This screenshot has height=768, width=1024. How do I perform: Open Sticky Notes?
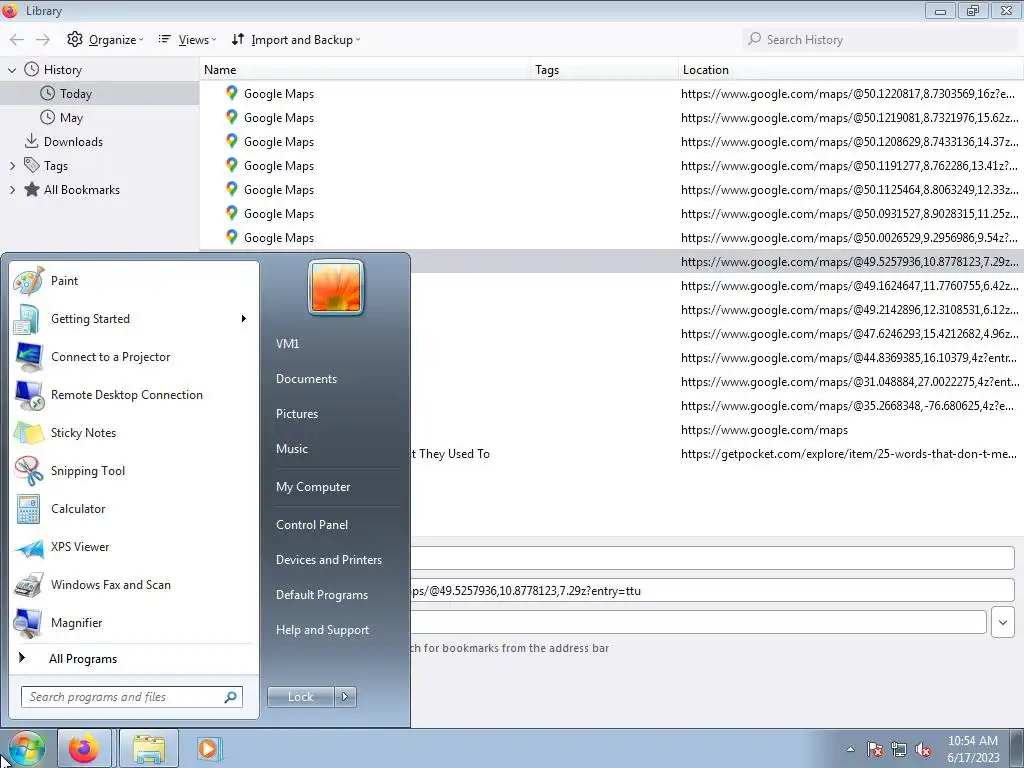(x=134, y=433)
